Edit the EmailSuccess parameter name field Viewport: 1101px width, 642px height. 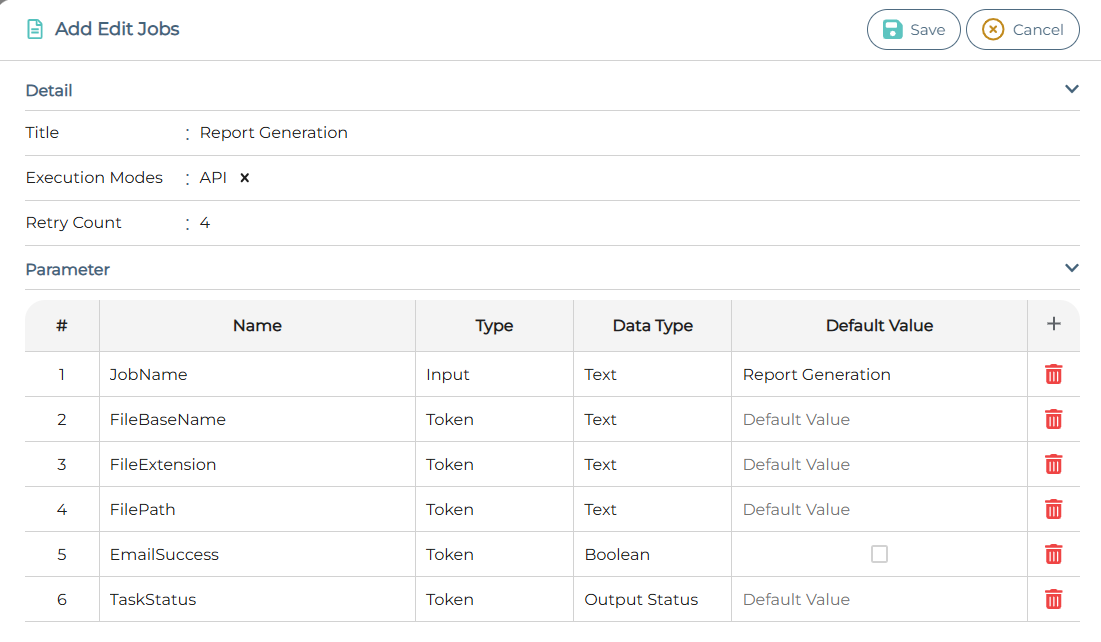(x=257, y=554)
